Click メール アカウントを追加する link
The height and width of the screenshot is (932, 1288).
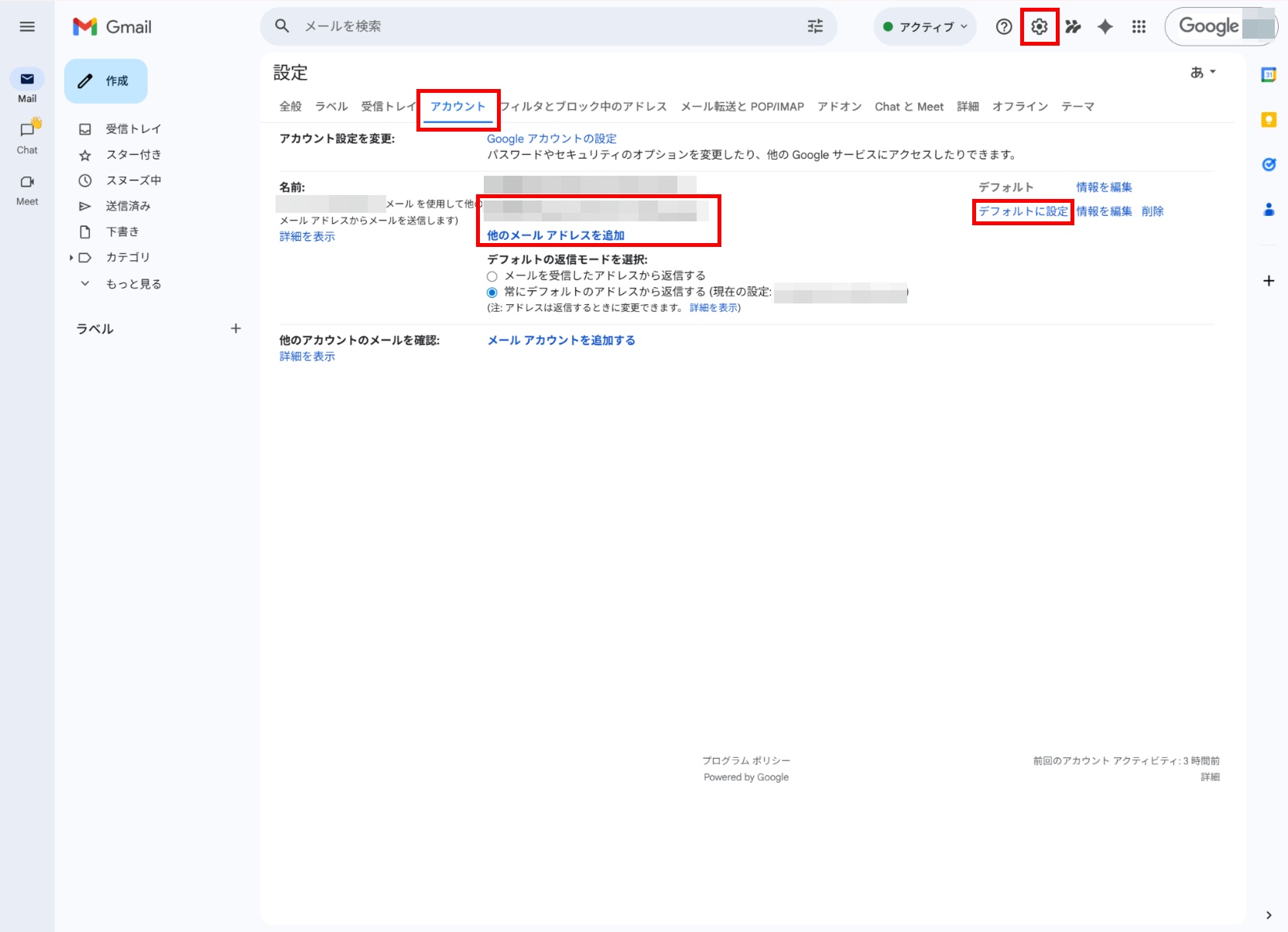pos(560,340)
